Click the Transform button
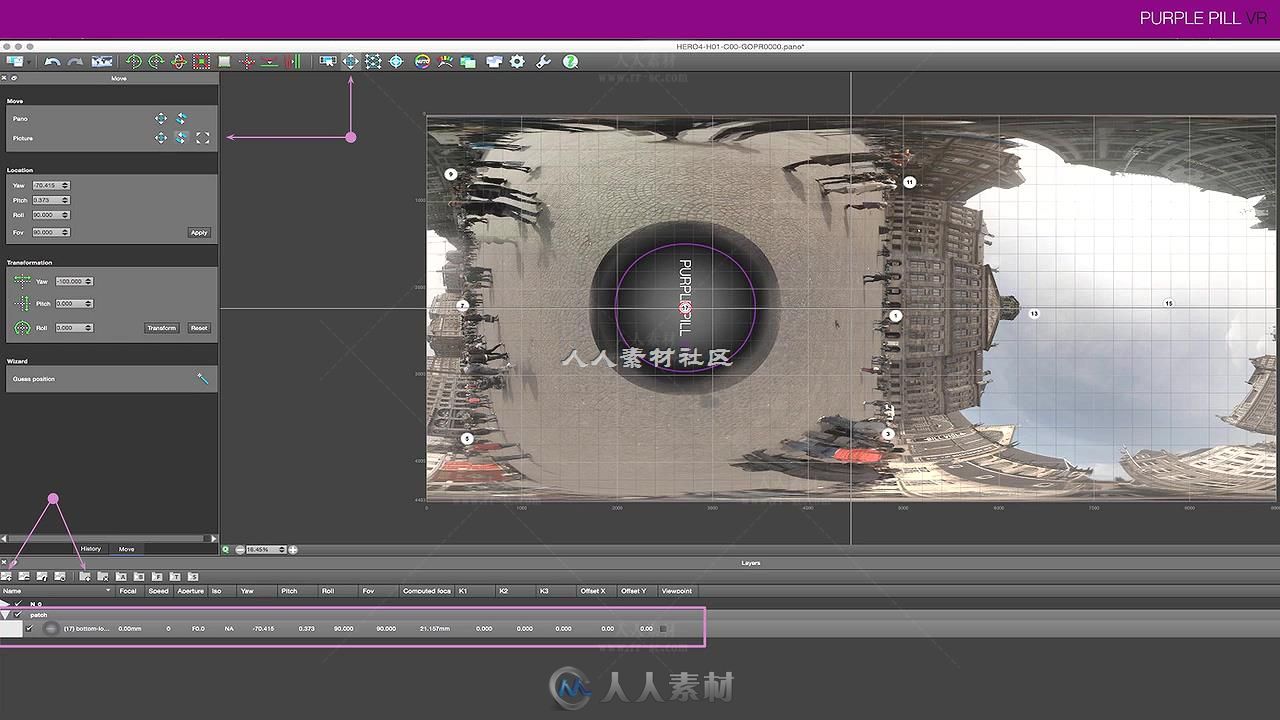The width and height of the screenshot is (1280, 720). [x=161, y=328]
